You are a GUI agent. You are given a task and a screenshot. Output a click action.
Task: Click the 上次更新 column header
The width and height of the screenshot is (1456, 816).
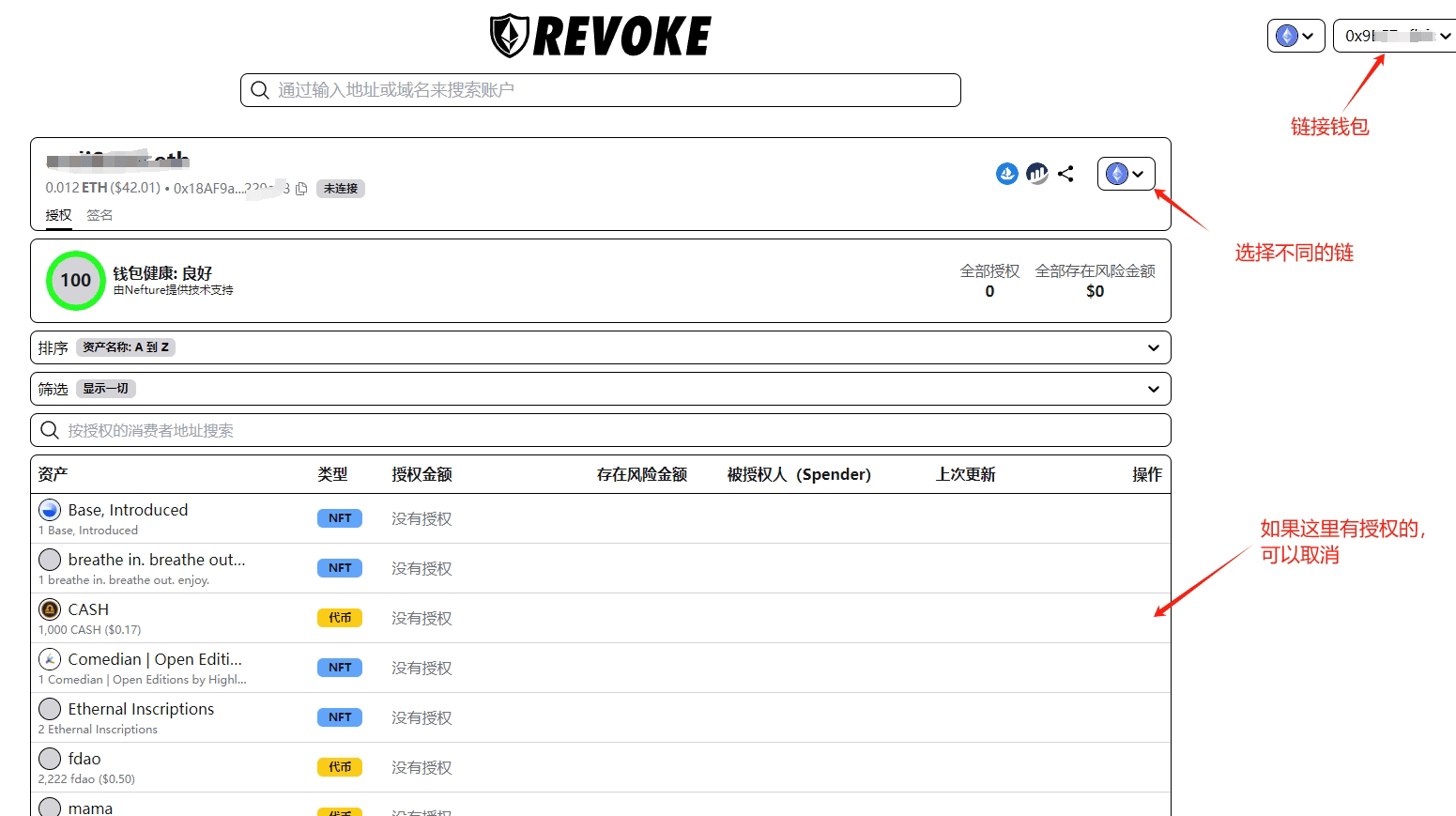click(x=965, y=474)
